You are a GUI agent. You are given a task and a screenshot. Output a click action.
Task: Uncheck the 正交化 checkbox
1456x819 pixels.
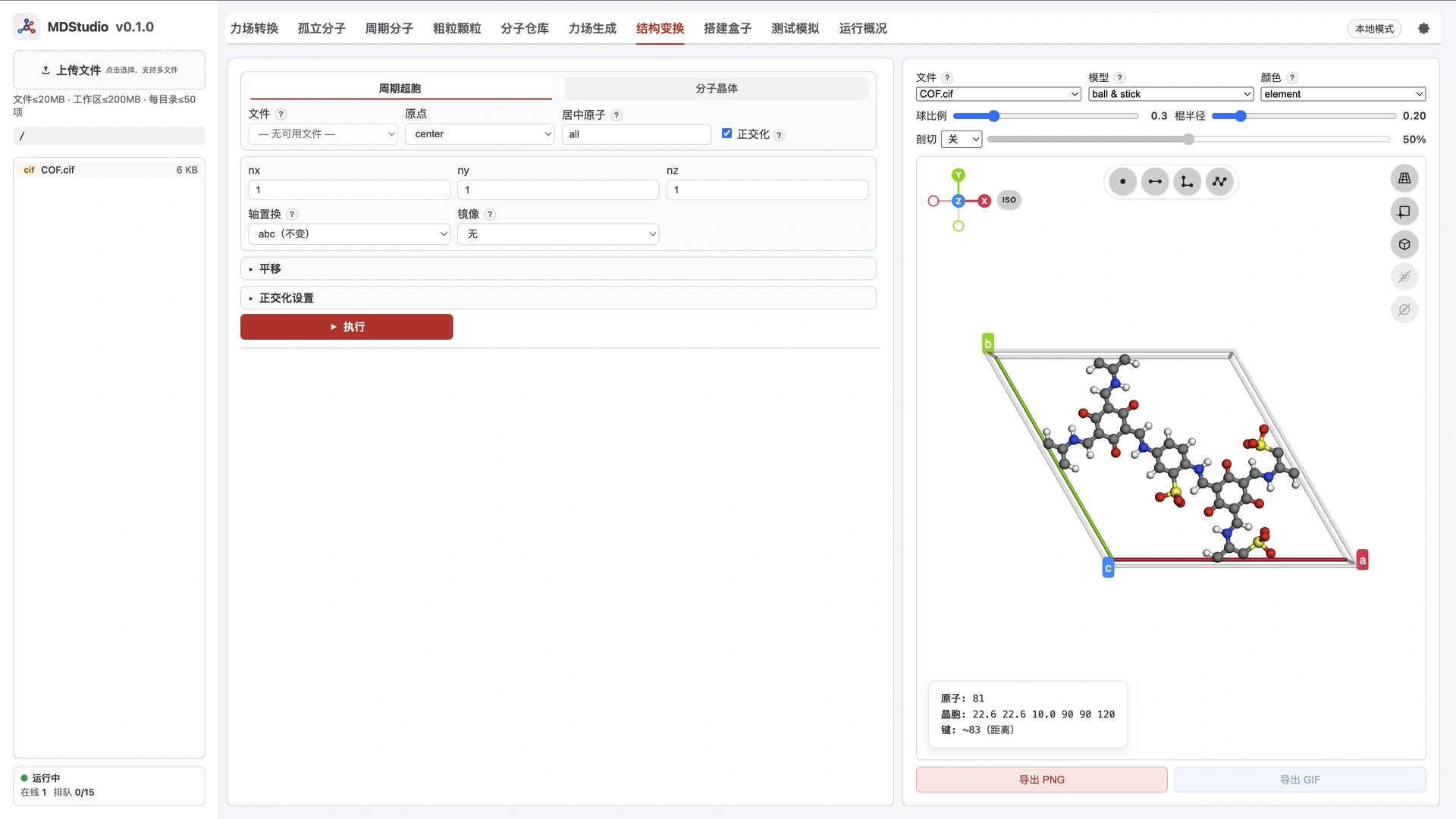(x=726, y=133)
